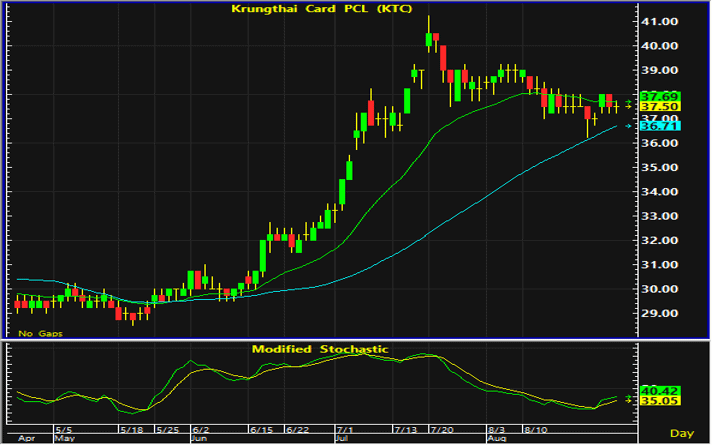Screen dimensions: 712x445
Task: Click the 5/5 date axis marker
Action: (x=64, y=430)
